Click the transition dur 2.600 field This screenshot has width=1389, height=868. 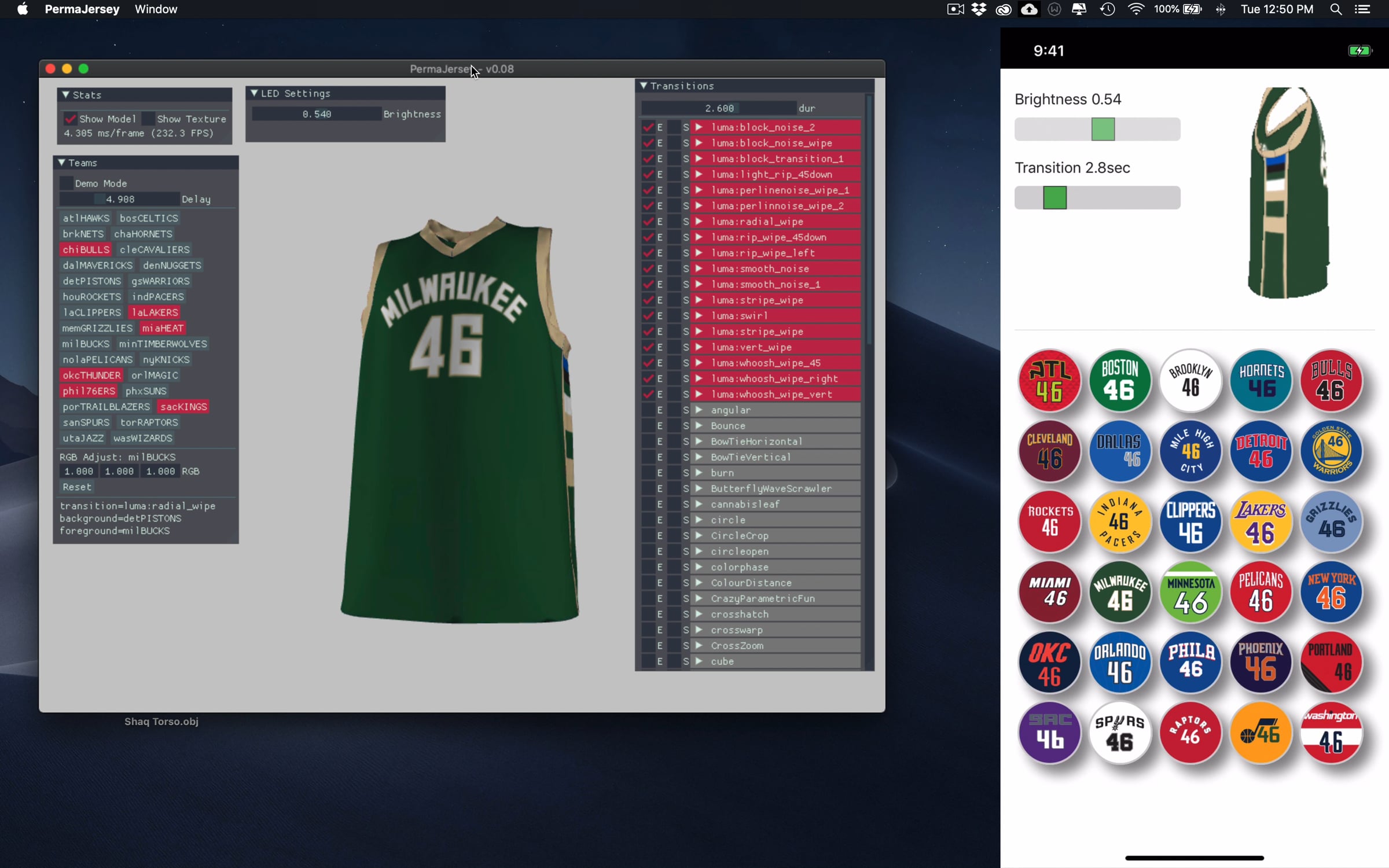(x=719, y=108)
